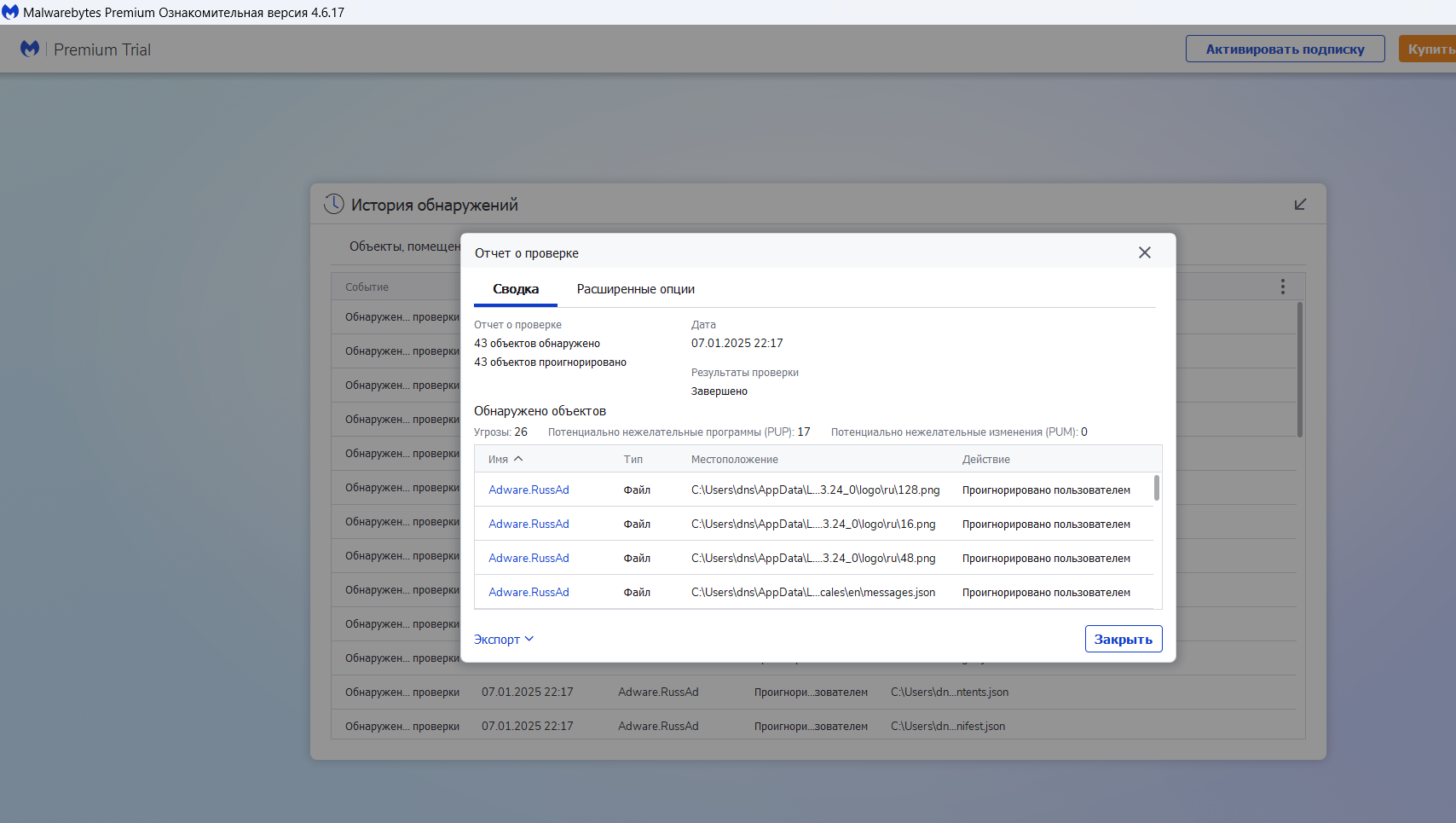Click the Местоположение column header
The height and width of the screenshot is (823, 1456).
click(735, 459)
